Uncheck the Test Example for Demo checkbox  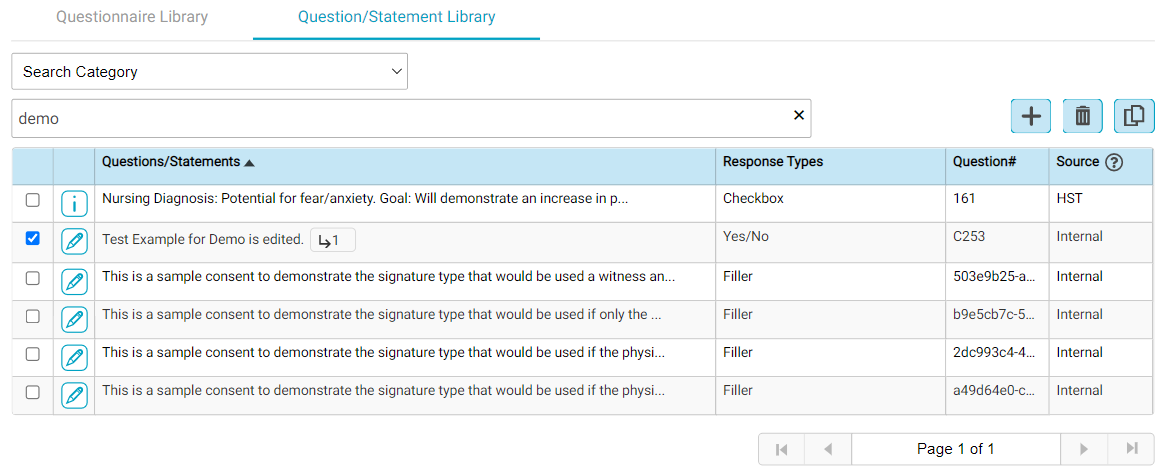click(32, 238)
